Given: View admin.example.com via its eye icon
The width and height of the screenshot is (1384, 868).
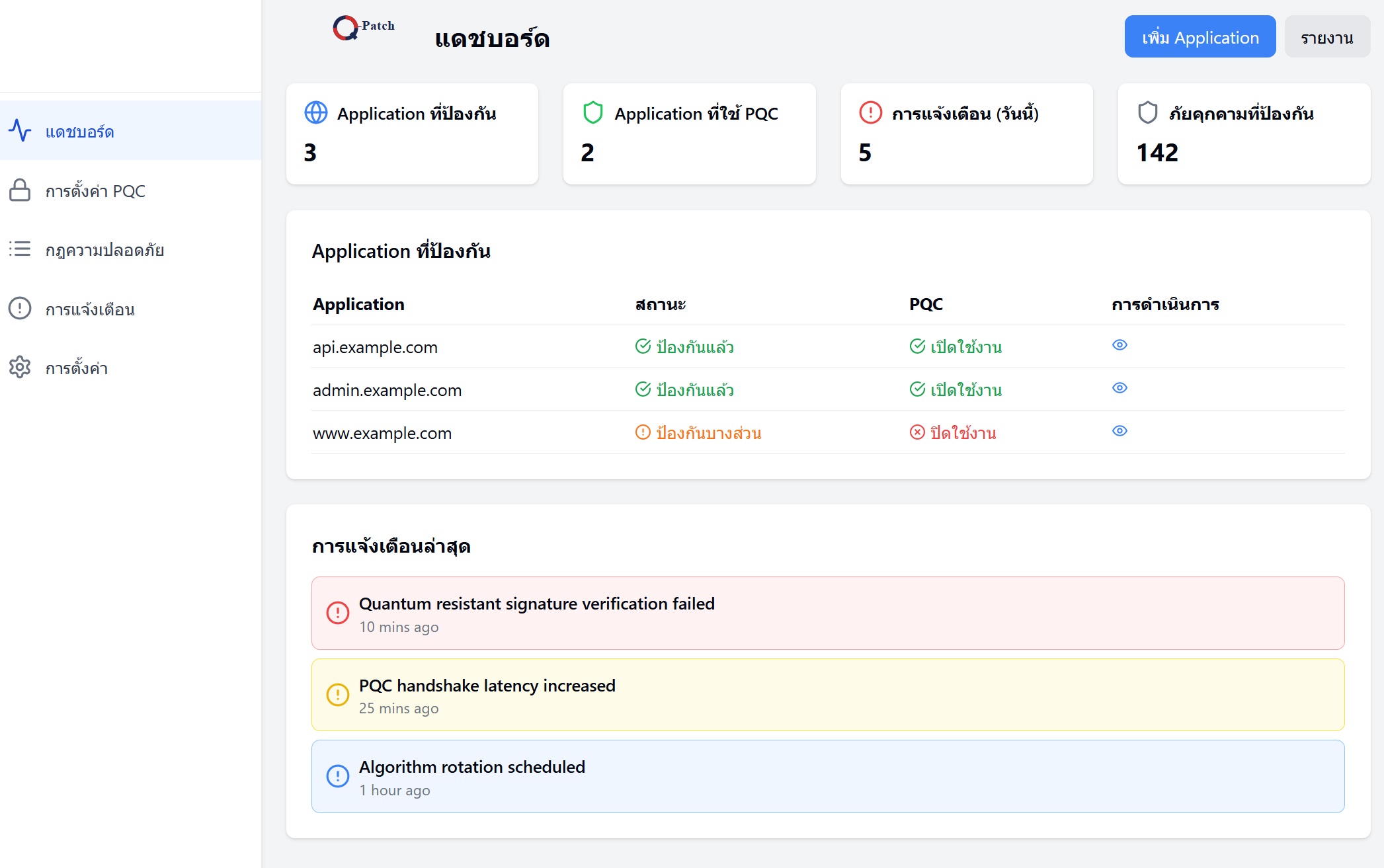Looking at the screenshot, I should tap(1119, 388).
